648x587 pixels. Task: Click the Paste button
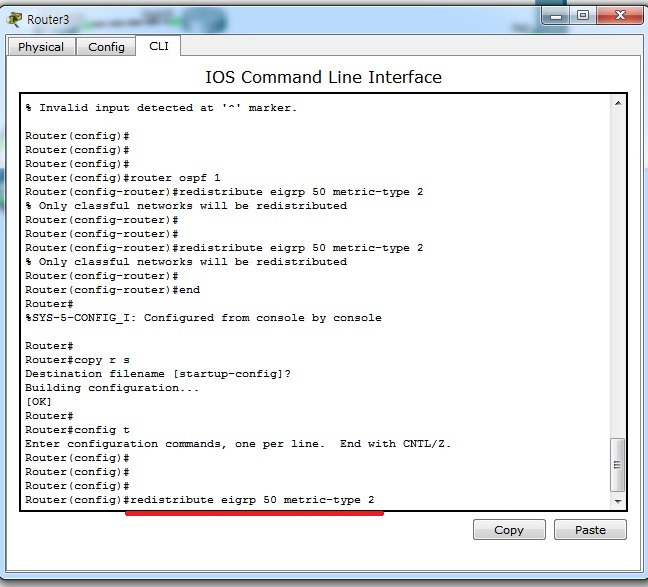point(590,530)
